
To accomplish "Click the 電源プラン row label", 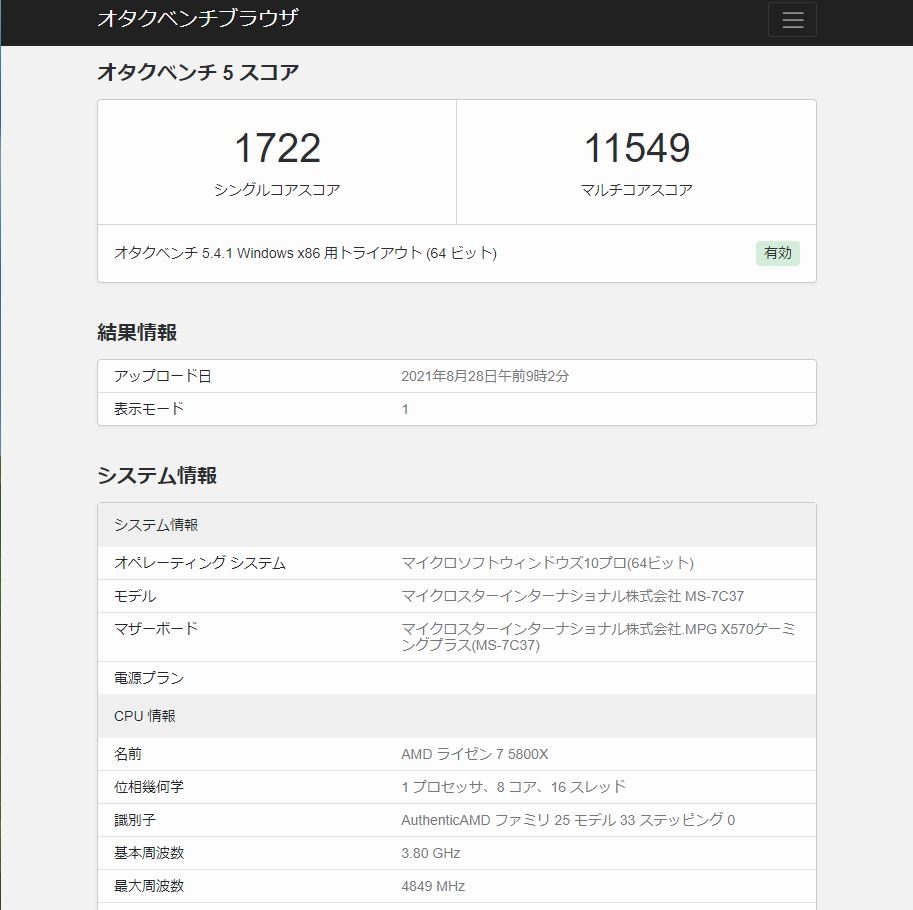I will pos(148,678).
